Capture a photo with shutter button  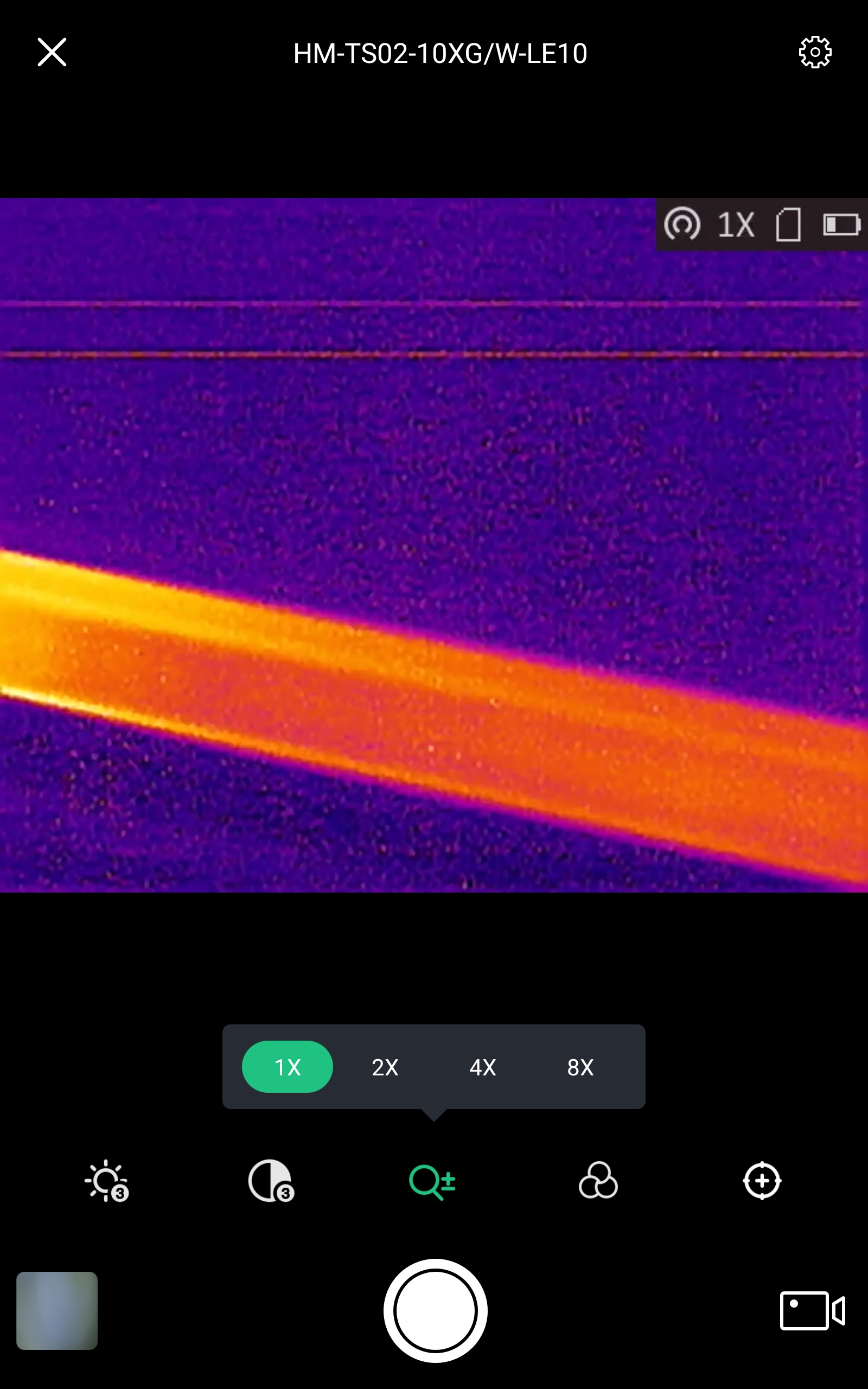435,1311
